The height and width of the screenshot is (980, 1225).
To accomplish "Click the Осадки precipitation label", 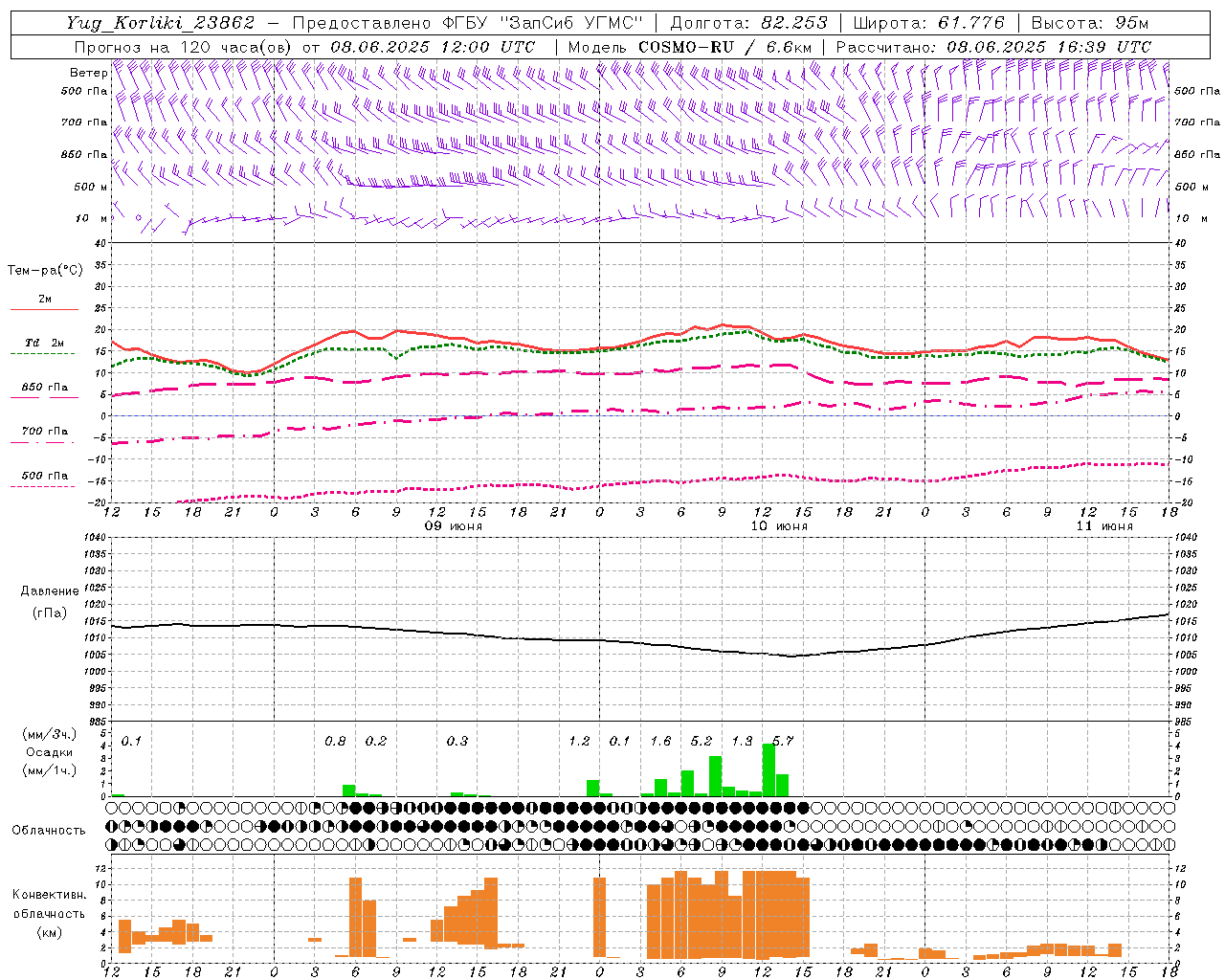I will [x=50, y=752].
